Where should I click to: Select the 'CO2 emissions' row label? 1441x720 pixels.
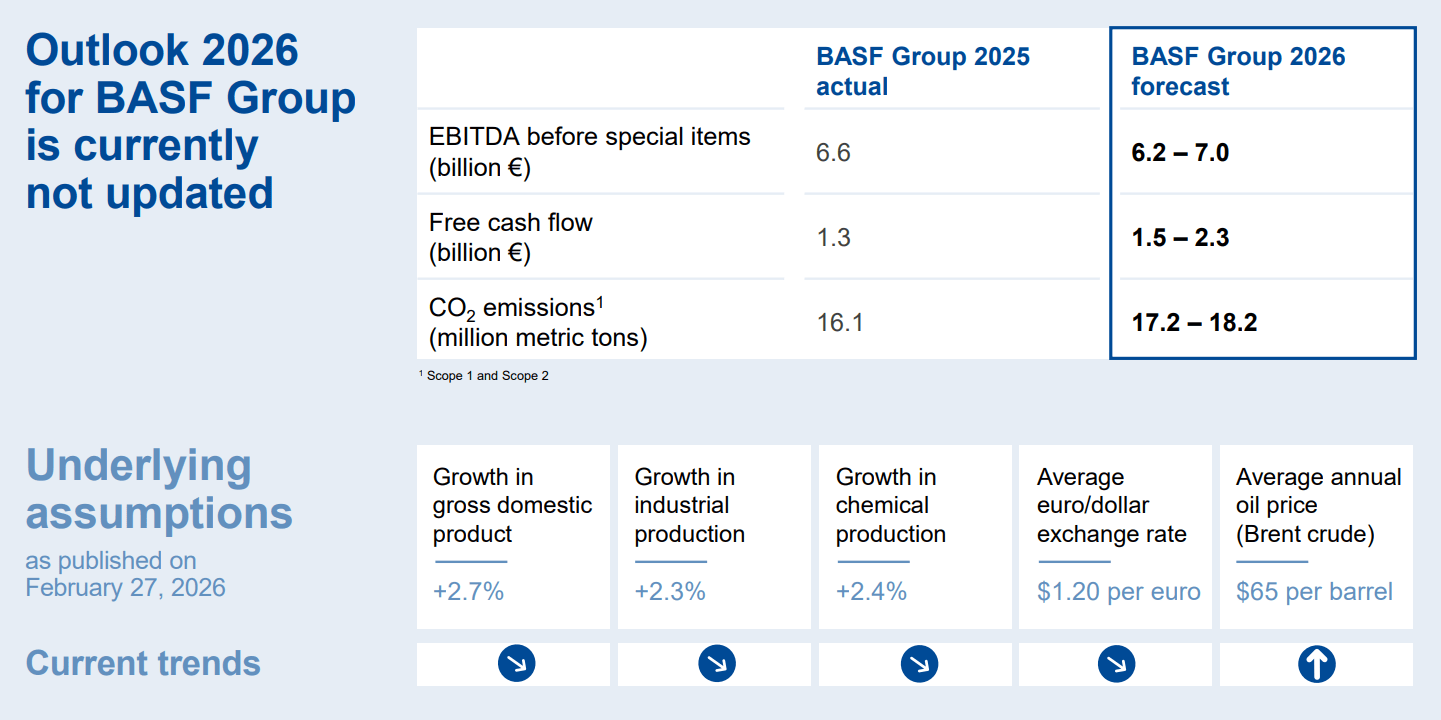click(538, 323)
